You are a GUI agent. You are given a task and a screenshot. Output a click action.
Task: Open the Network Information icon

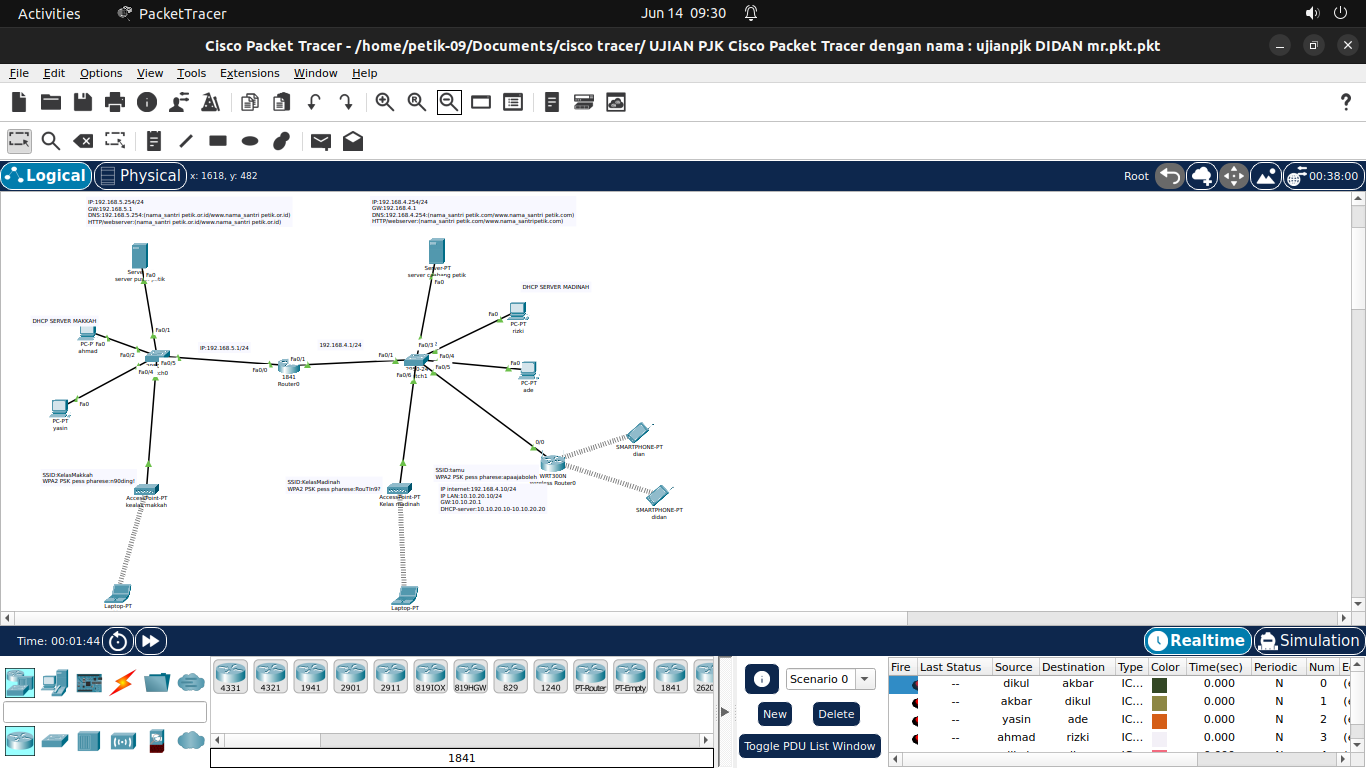(x=147, y=102)
